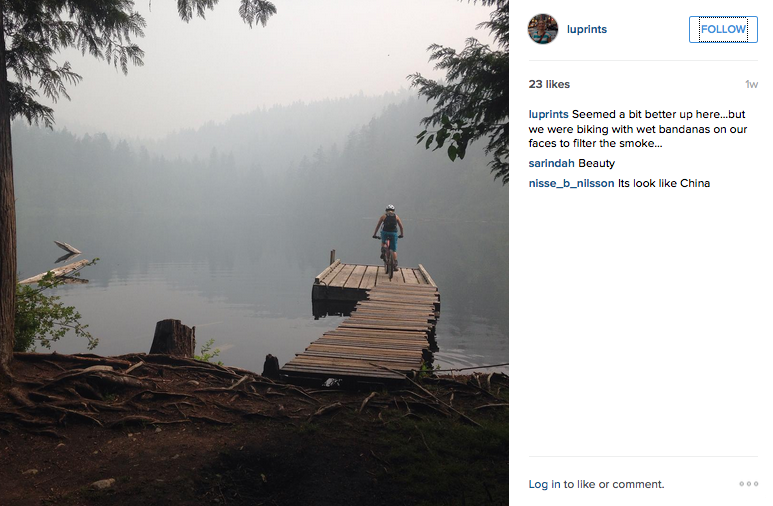Image resolution: width=773 pixels, height=506 pixels.
Task: Open the three-dot more options menu
Action: coord(748,484)
